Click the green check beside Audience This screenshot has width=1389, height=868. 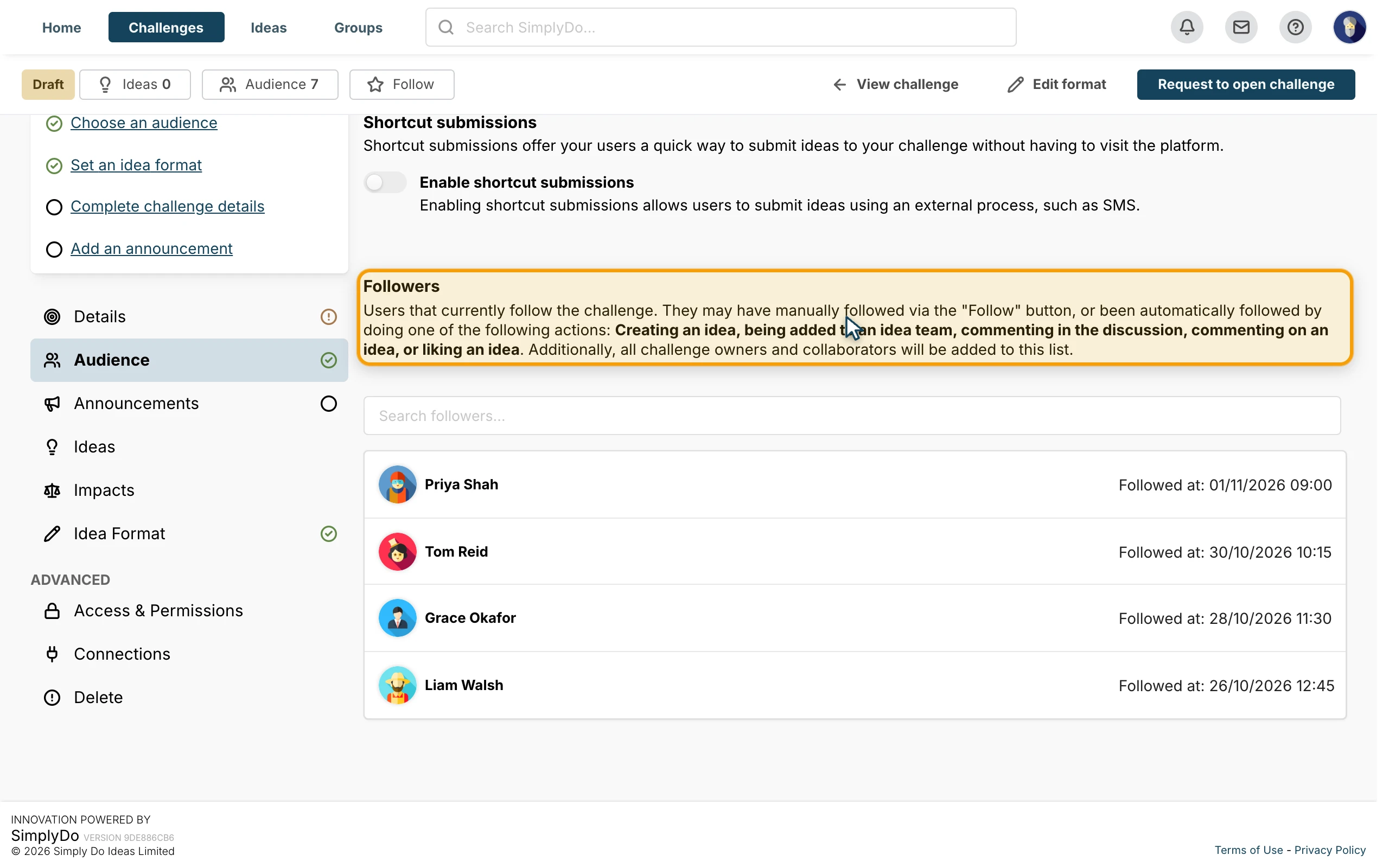[328, 360]
